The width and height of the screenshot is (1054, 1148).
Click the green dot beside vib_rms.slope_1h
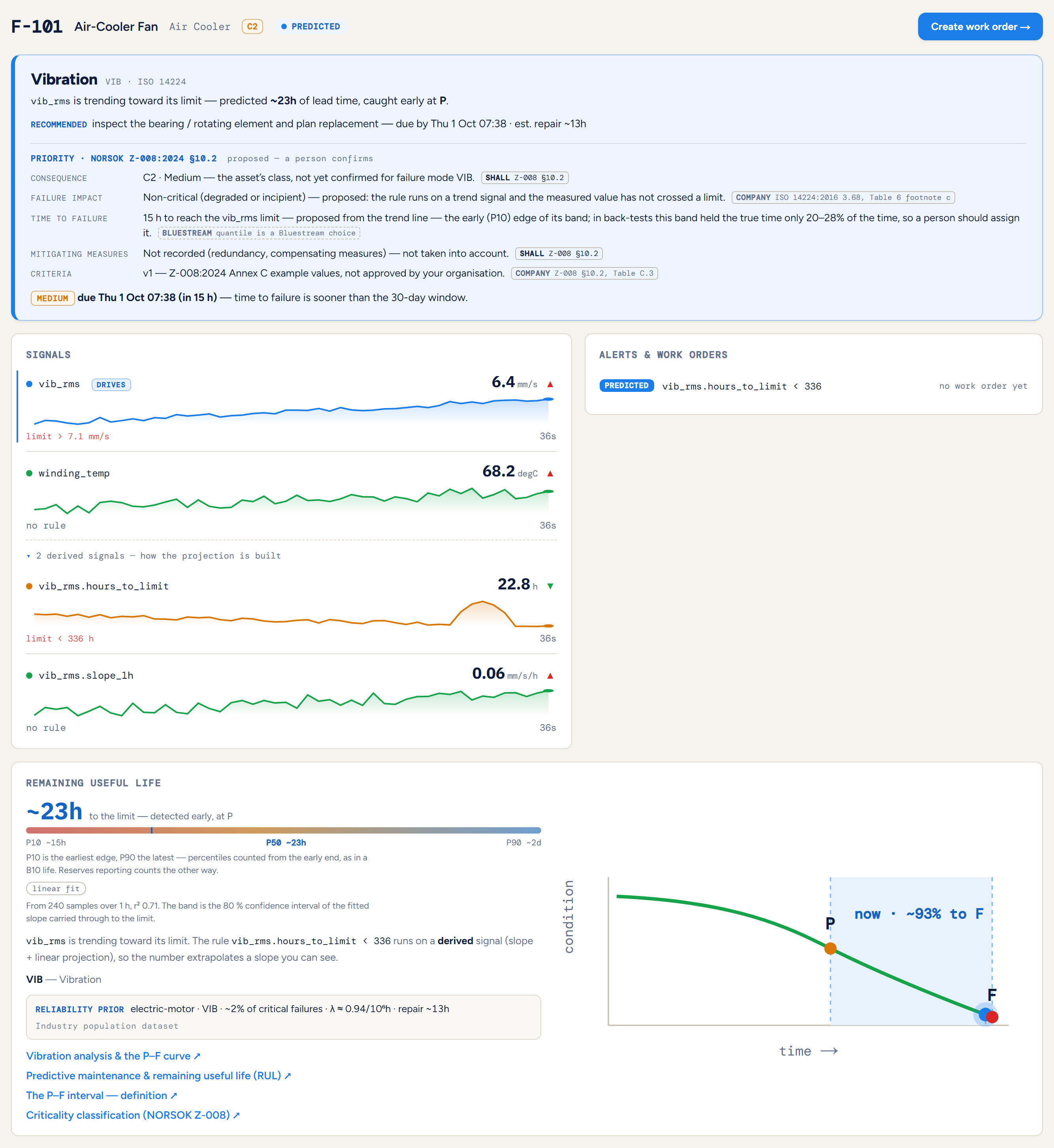click(29, 676)
